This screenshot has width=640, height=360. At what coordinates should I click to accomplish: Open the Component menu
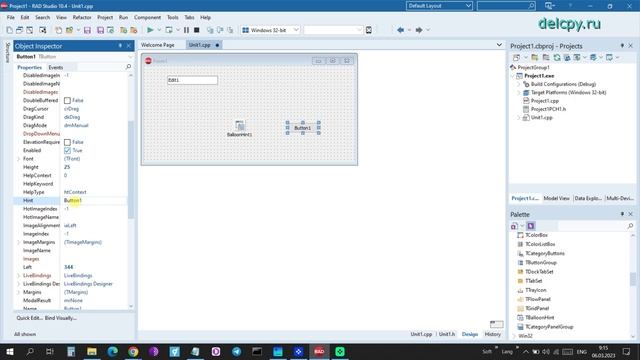[x=147, y=18]
